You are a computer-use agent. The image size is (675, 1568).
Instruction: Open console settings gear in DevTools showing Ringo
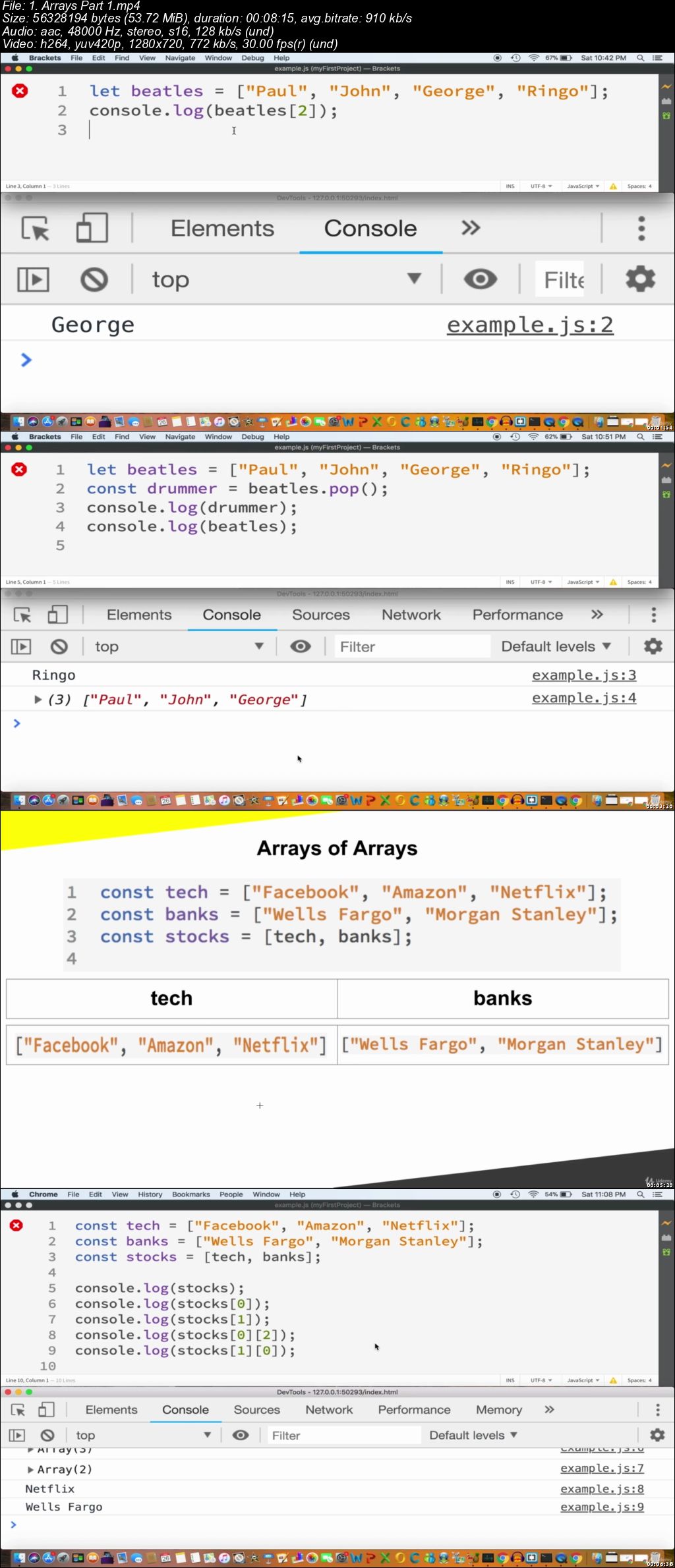pos(653,646)
